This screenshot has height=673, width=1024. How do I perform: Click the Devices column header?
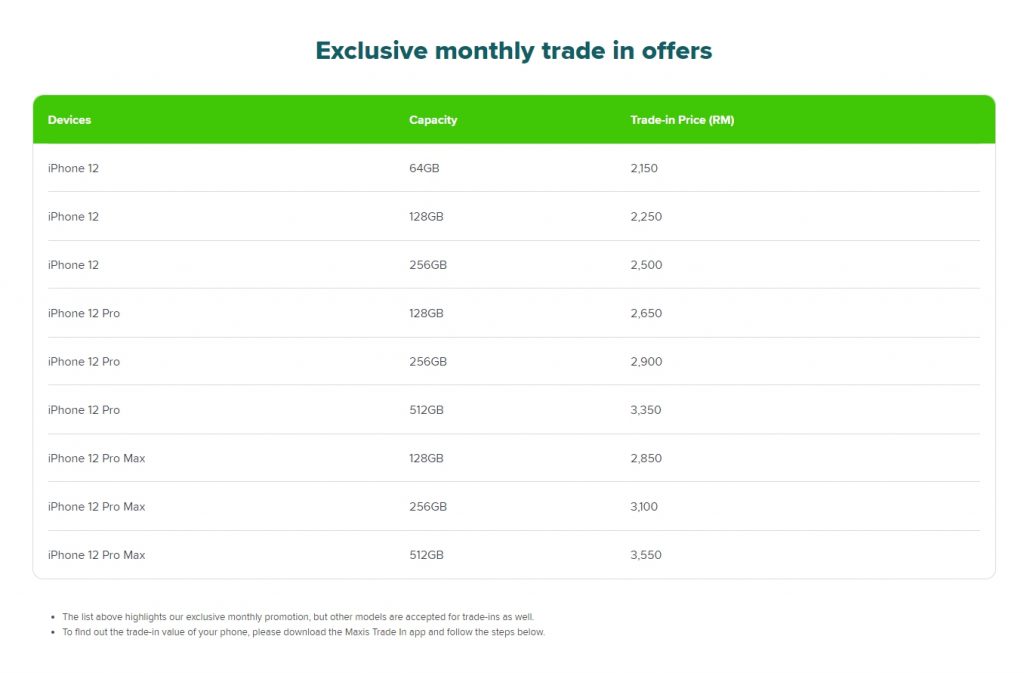69,120
